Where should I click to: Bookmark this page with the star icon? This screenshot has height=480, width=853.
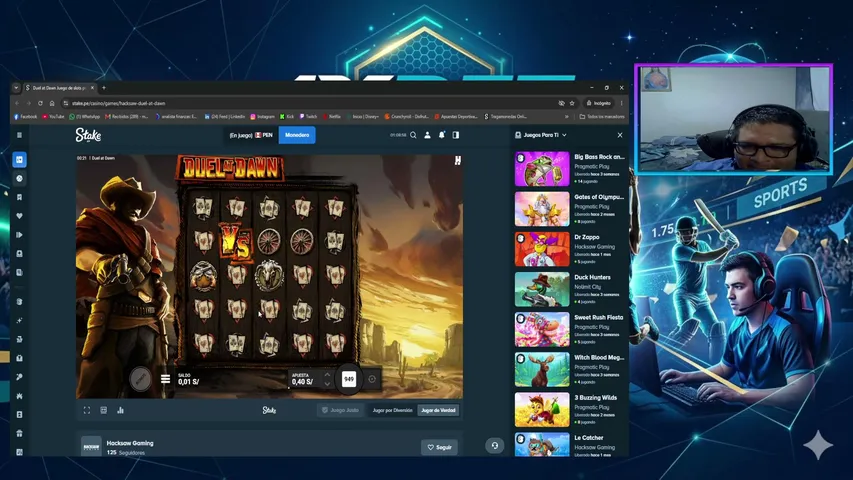572,103
